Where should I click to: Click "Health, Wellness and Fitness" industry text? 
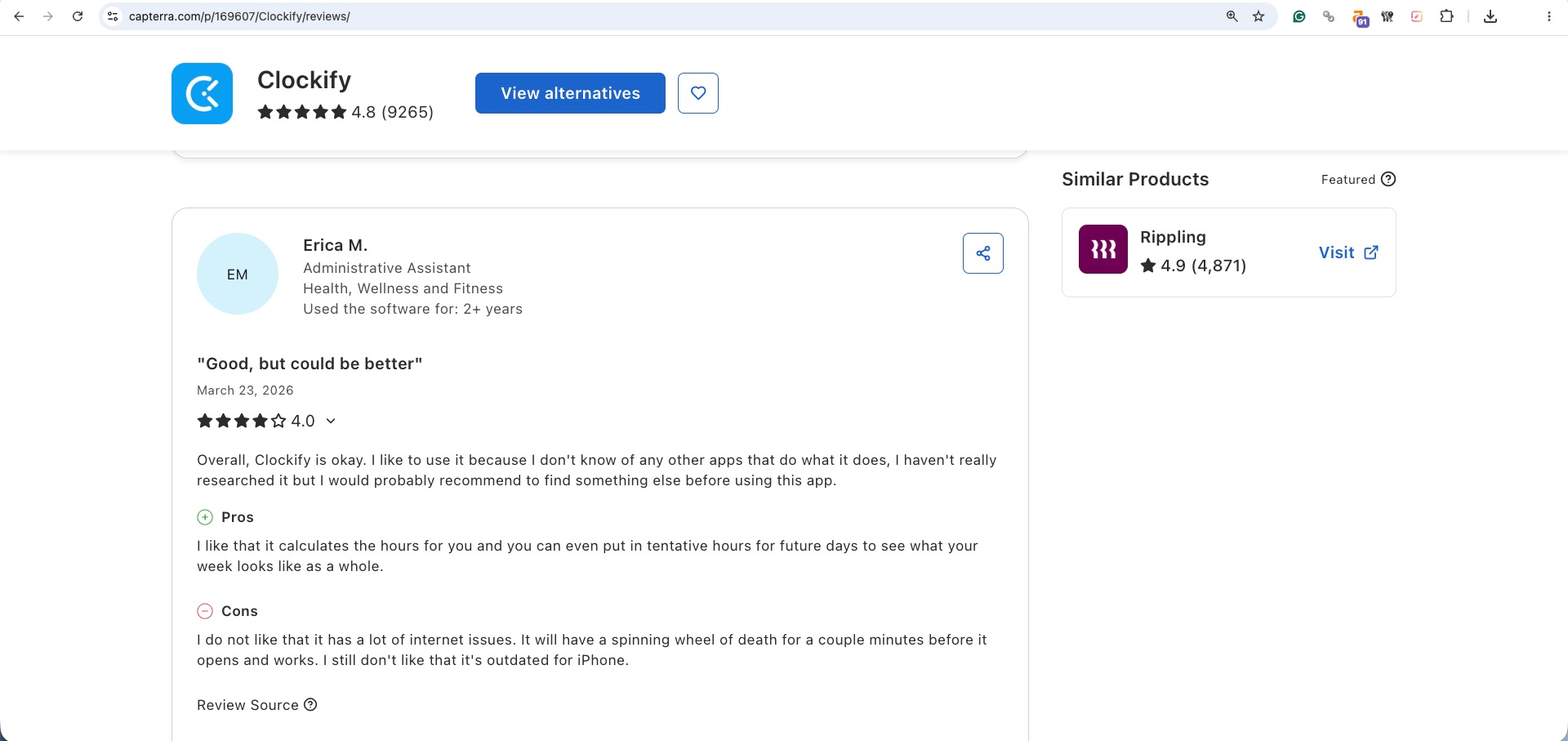(x=403, y=288)
